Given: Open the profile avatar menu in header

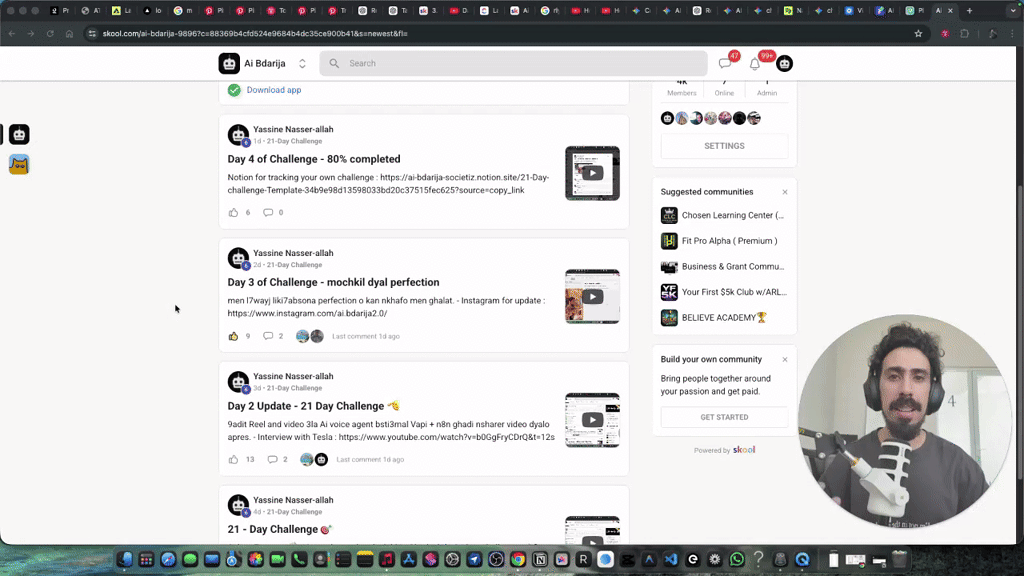Looking at the screenshot, I should 784,63.
